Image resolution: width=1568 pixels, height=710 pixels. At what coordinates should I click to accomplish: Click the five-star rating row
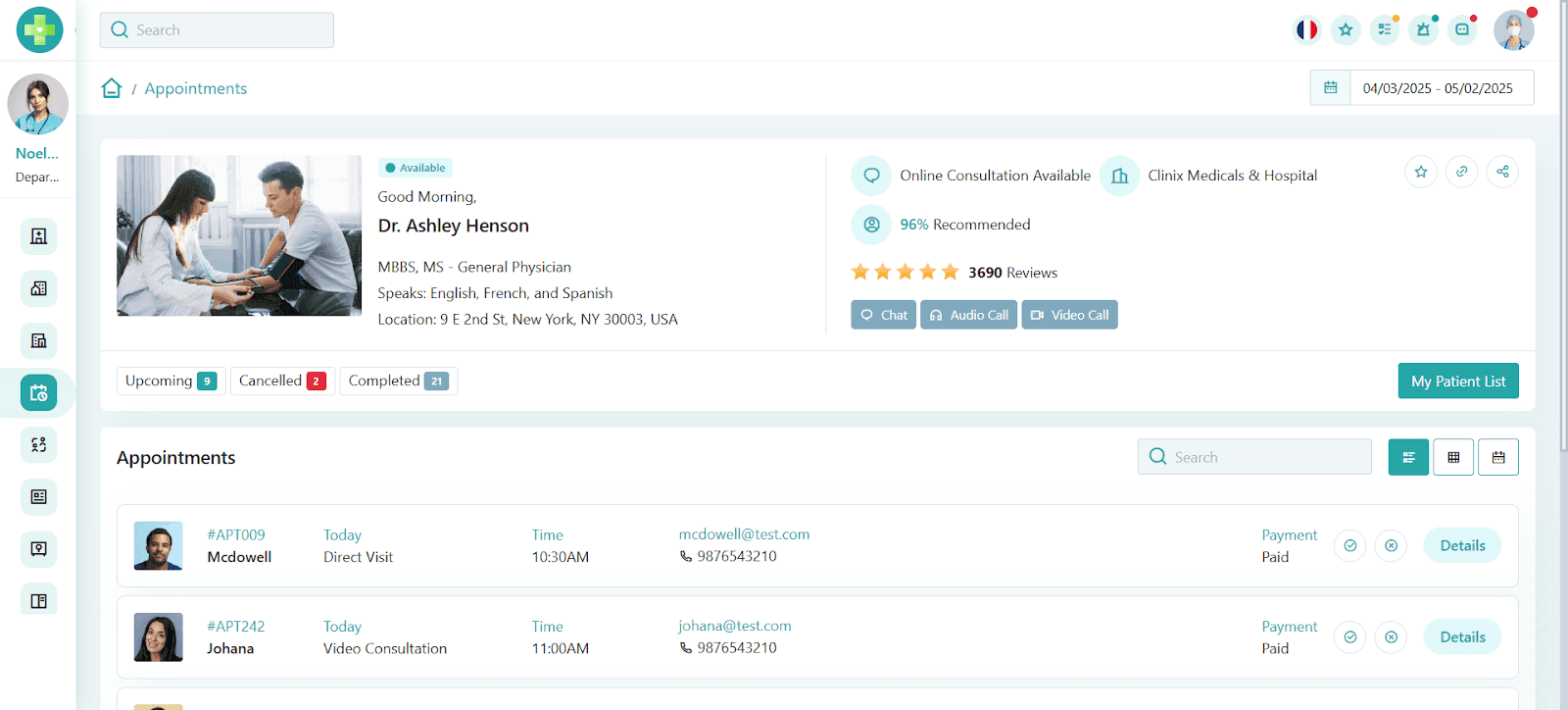(905, 272)
